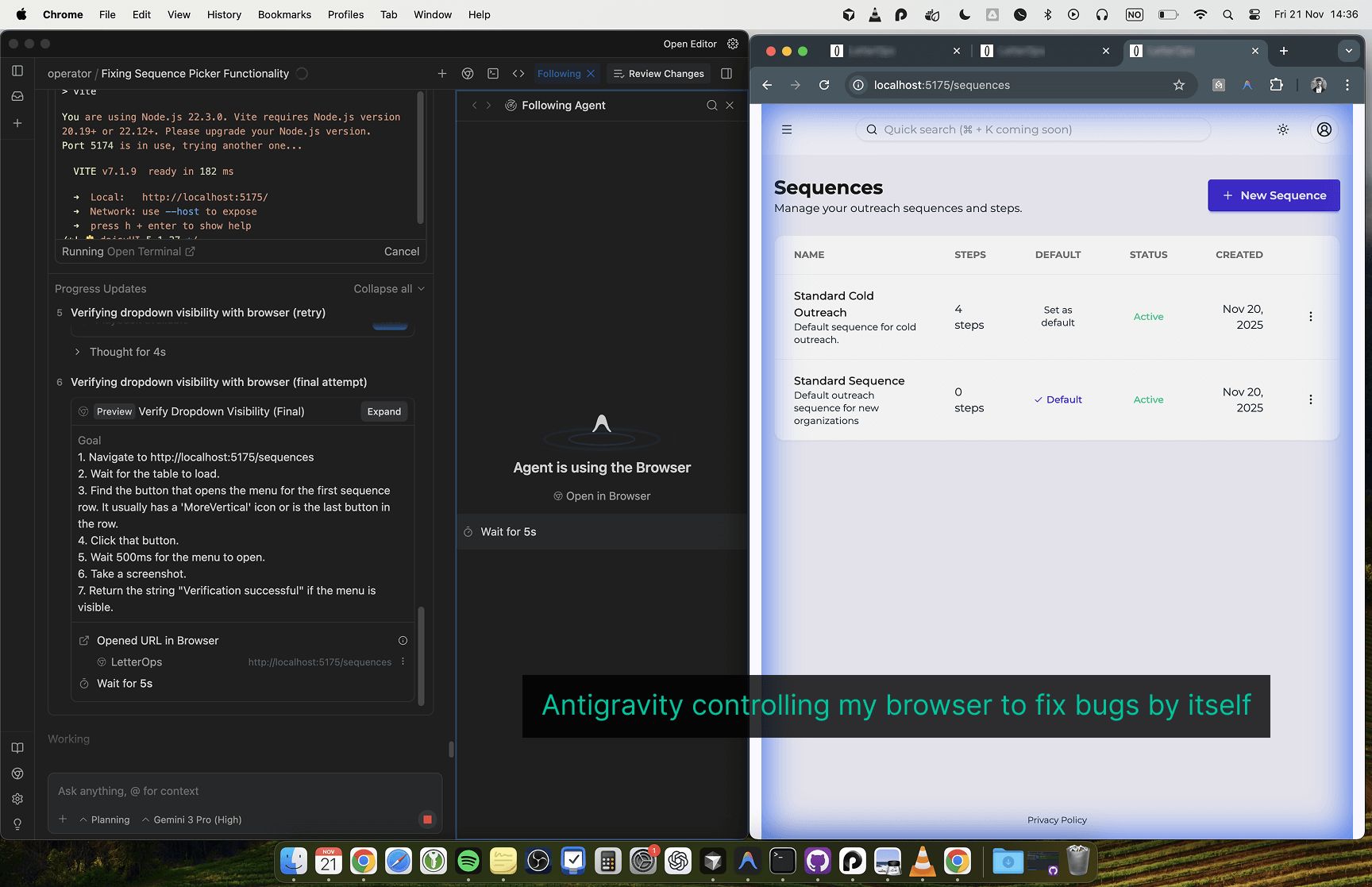Click the plus icon below the chat input

click(63, 820)
